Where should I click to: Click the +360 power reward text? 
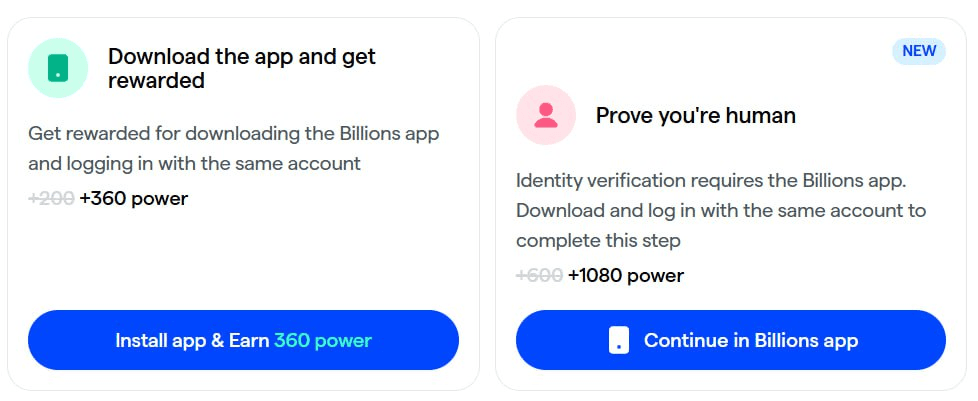(x=134, y=198)
